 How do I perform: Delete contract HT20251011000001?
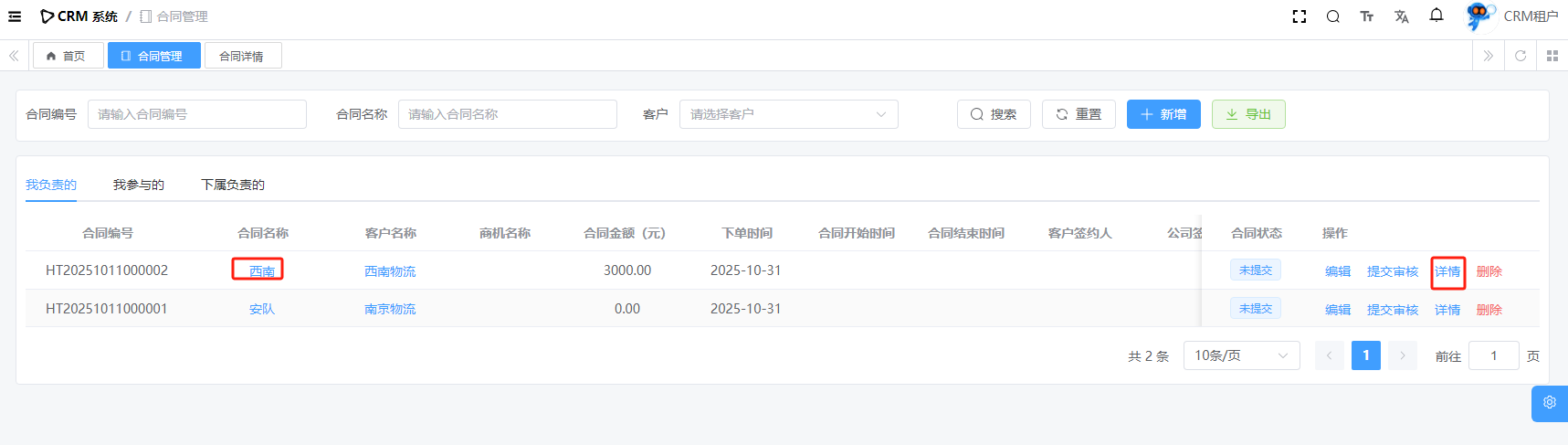click(x=1489, y=310)
